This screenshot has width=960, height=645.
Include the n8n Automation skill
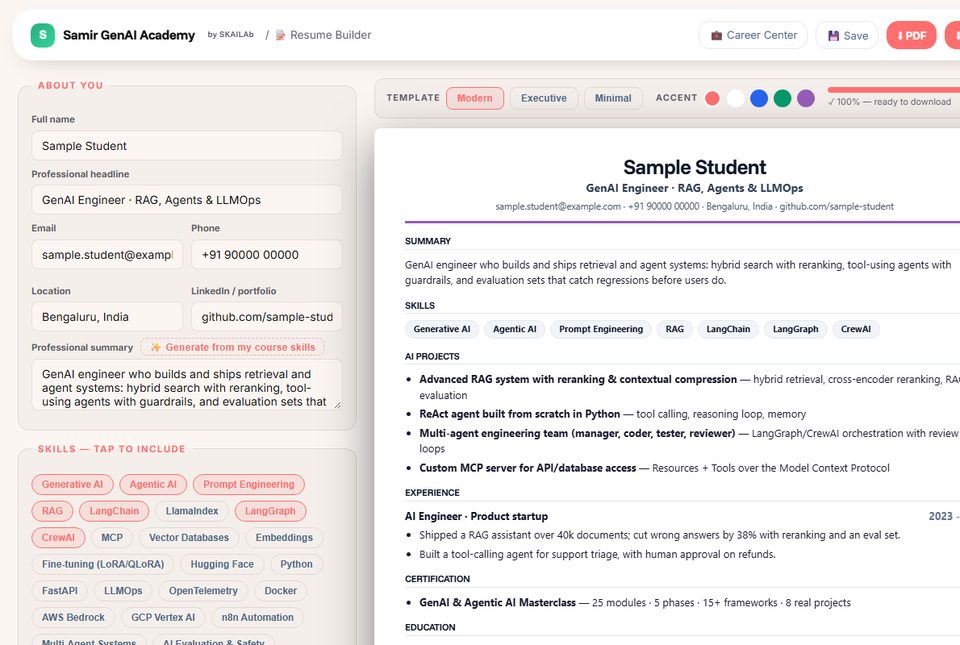pos(258,617)
